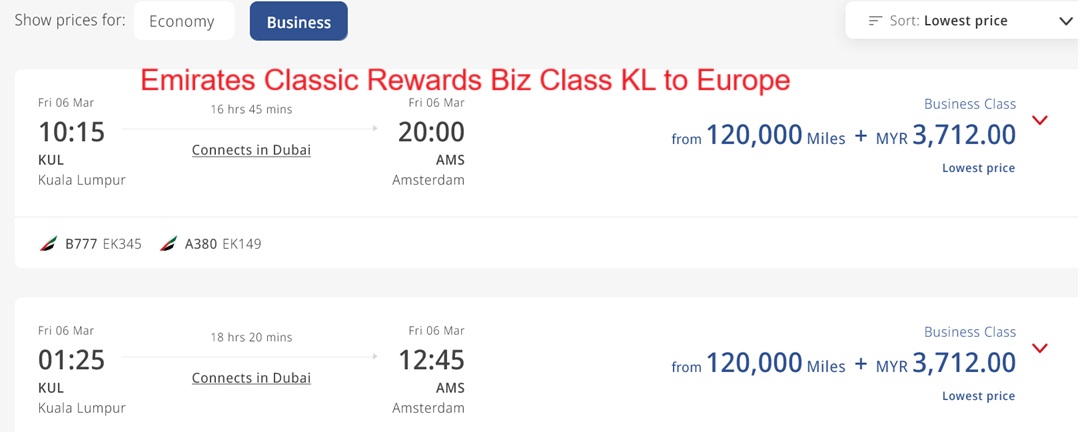Click the sort lines icon
Image resolution: width=1080 pixels, height=432 pixels.
[x=876, y=20]
